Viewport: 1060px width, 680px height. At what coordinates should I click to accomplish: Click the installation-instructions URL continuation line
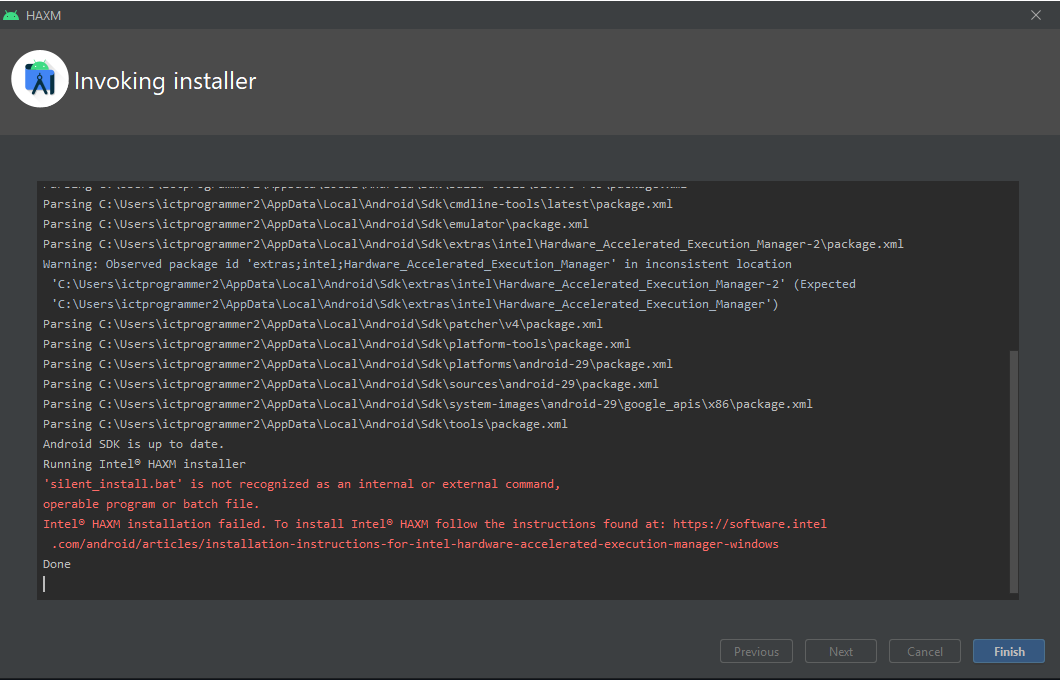(415, 544)
